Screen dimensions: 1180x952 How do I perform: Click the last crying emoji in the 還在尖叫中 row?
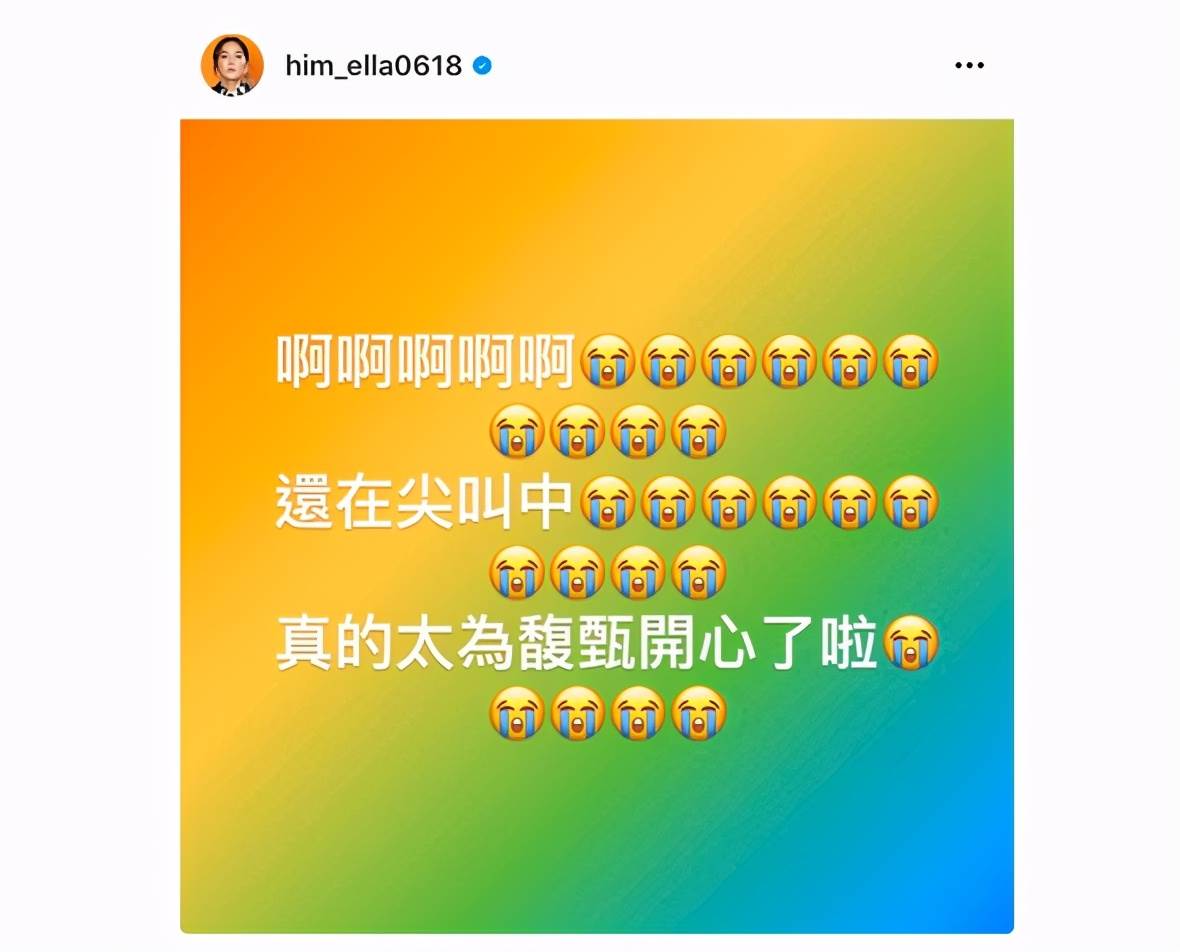click(x=911, y=502)
